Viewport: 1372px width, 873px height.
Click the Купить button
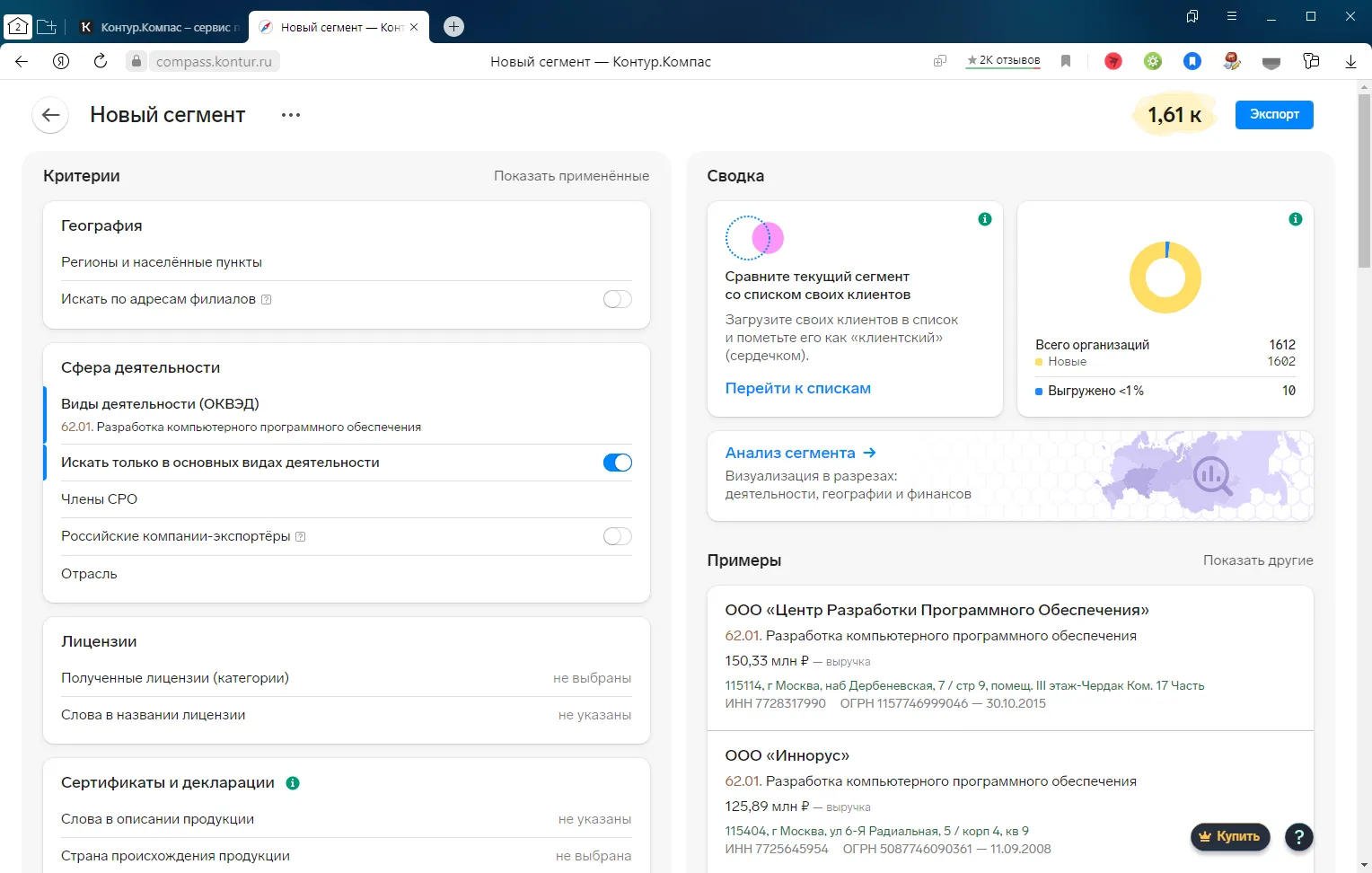tap(1230, 837)
